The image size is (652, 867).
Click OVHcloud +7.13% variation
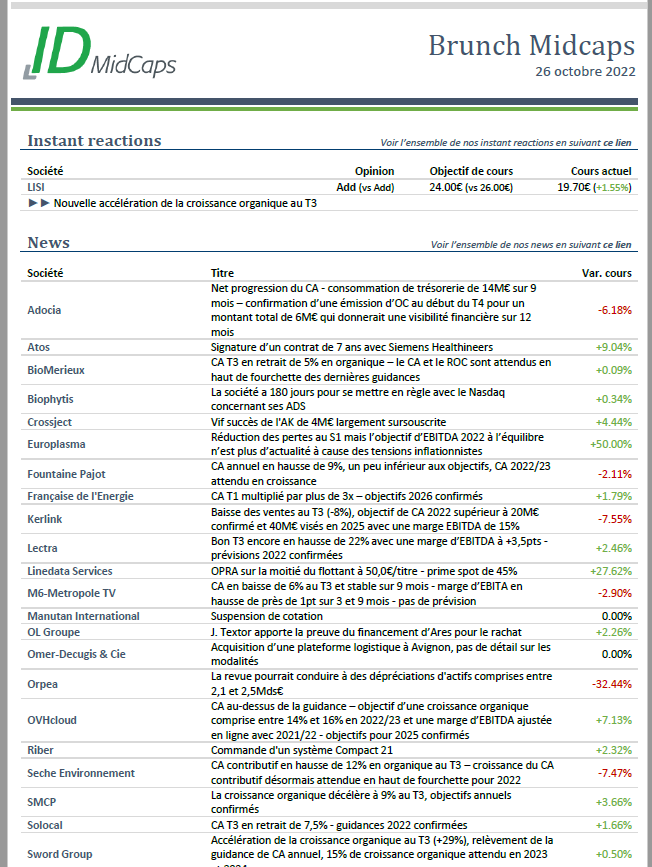click(613, 720)
